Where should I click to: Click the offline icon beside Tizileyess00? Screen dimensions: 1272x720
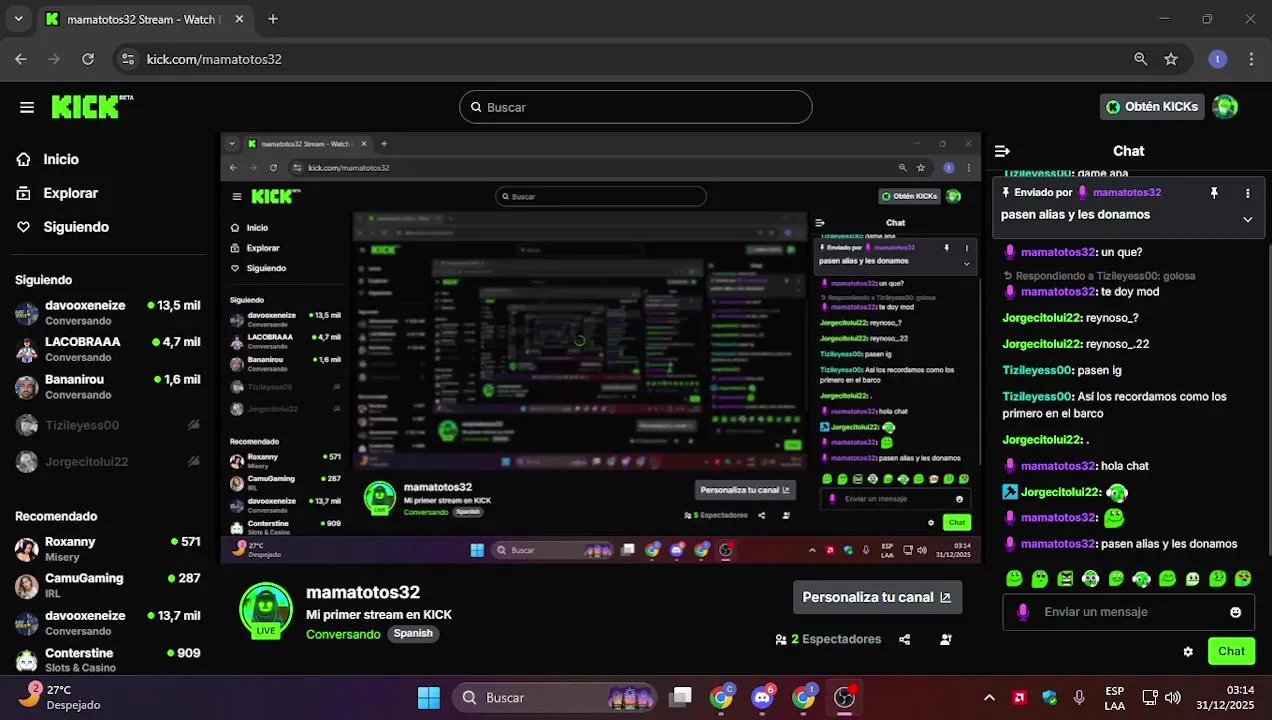point(194,425)
